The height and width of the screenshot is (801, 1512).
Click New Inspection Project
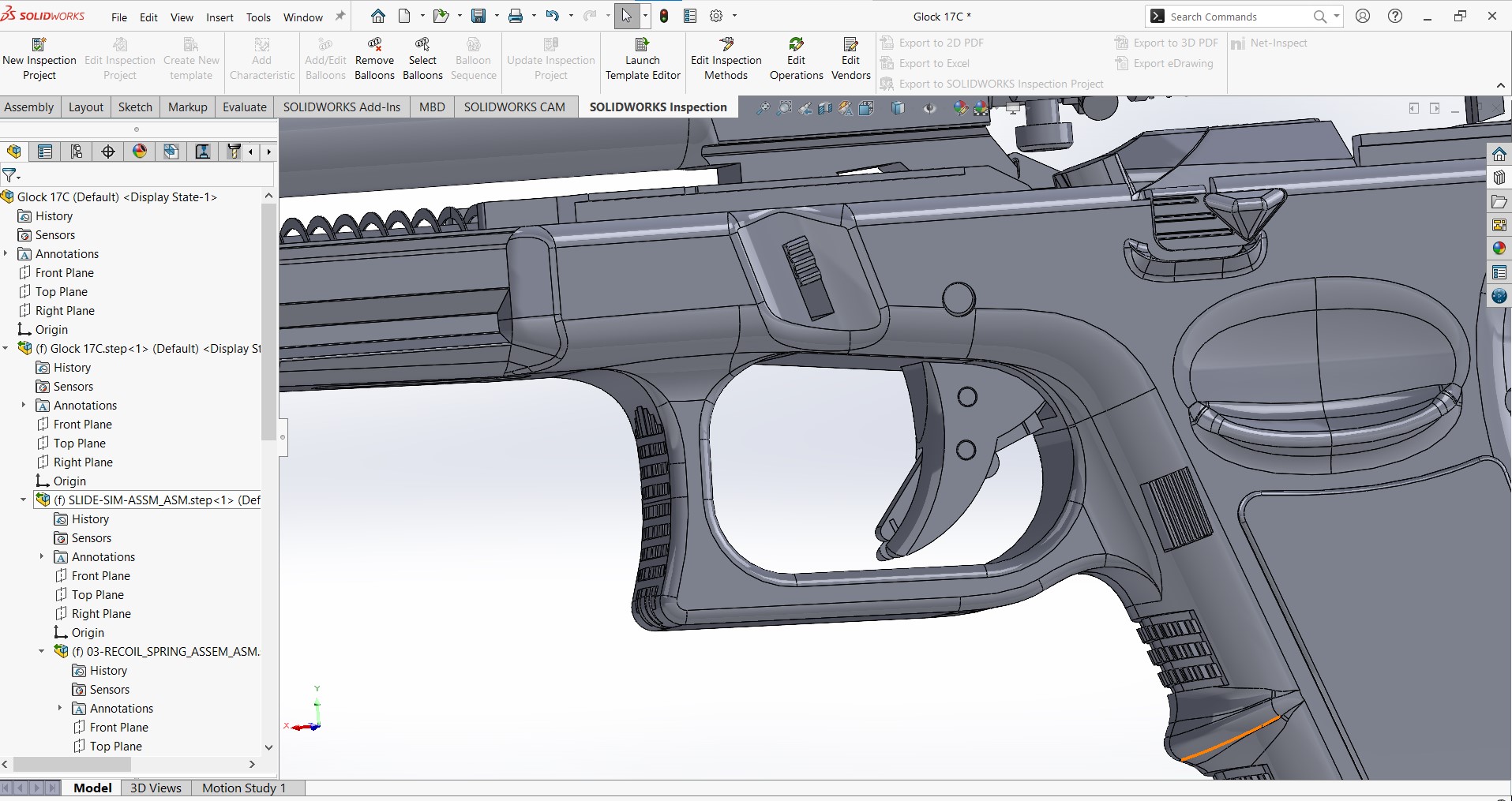coord(39,59)
